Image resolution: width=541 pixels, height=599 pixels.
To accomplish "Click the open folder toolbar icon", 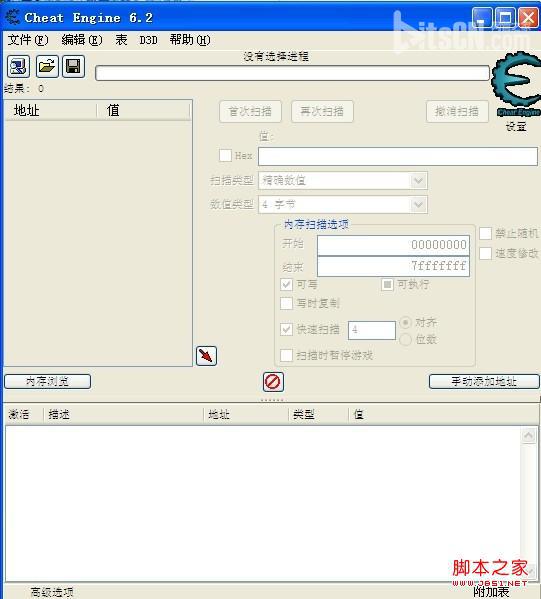I will [47, 66].
